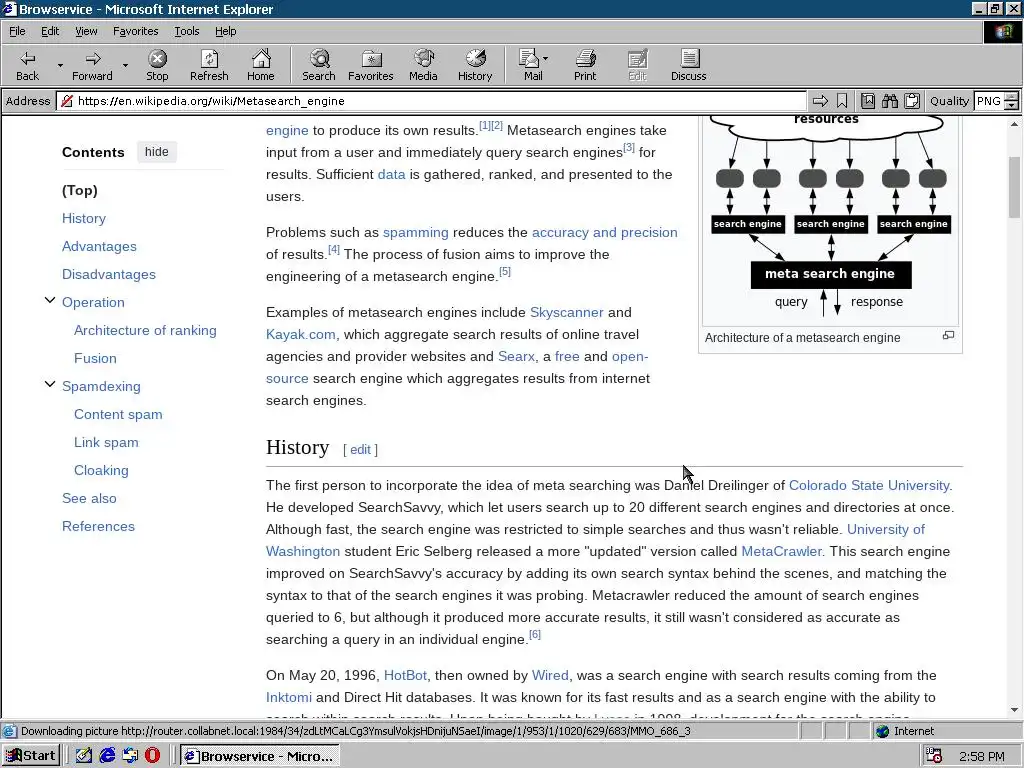This screenshot has height=768, width=1024.
Task: Hide the Contents sidebar
Action: [157, 152]
